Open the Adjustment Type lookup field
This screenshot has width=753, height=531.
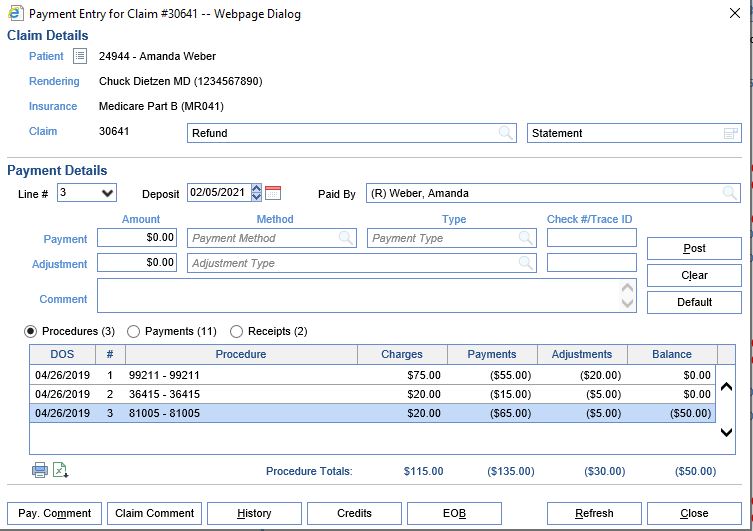coord(361,263)
